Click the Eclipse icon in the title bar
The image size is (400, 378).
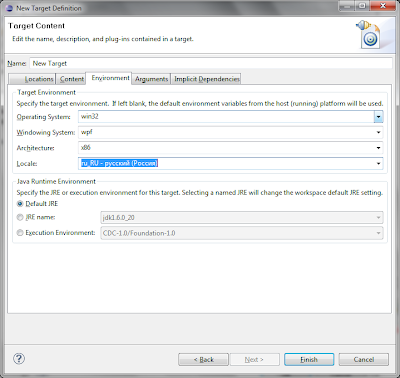coord(10,8)
